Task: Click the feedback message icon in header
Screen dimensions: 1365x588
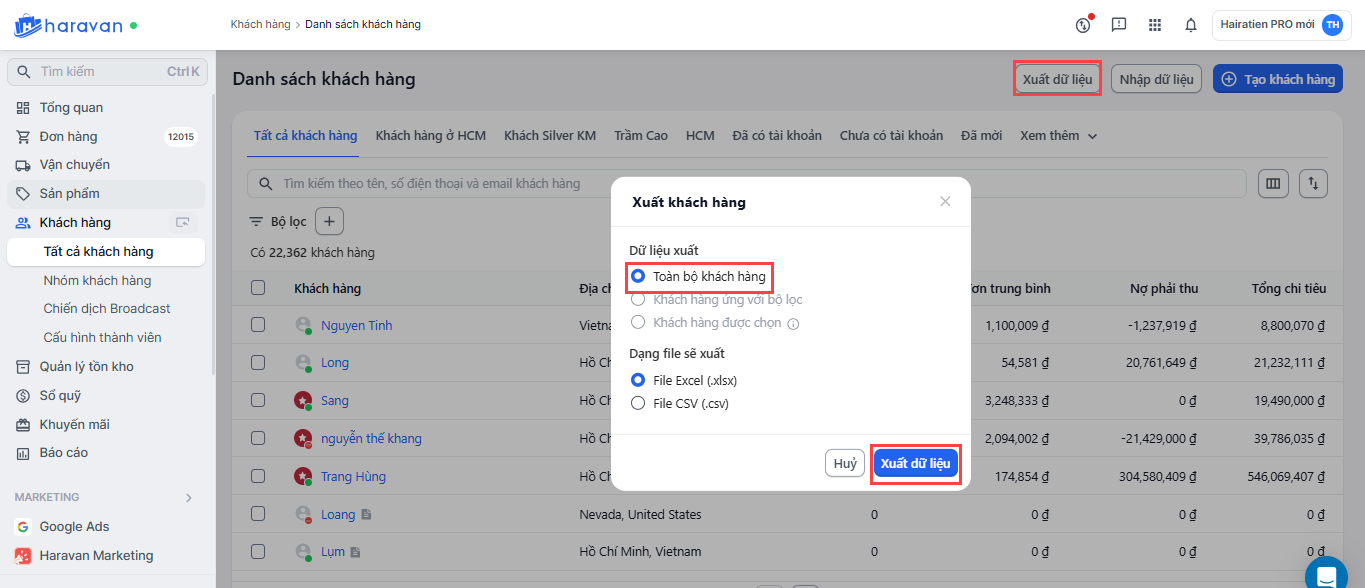Action: click(x=1119, y=25)
